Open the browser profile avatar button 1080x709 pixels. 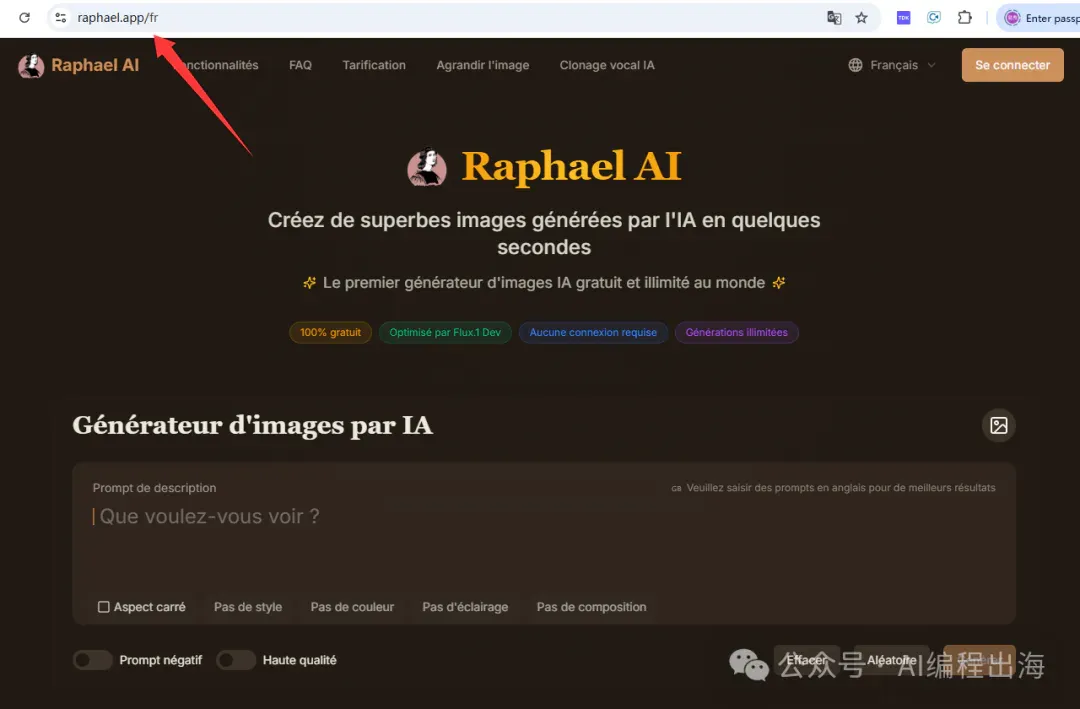pyautogui.click(x=1012, y=18)
